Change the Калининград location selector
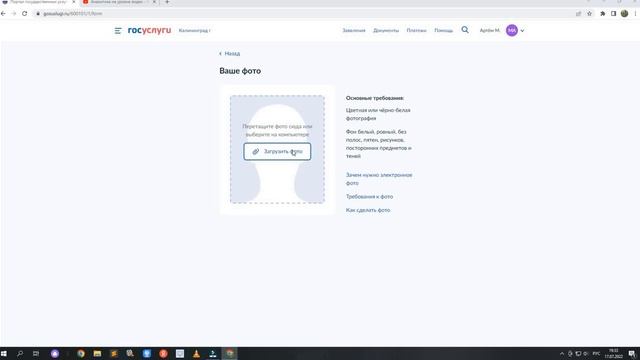 [194, 31]
